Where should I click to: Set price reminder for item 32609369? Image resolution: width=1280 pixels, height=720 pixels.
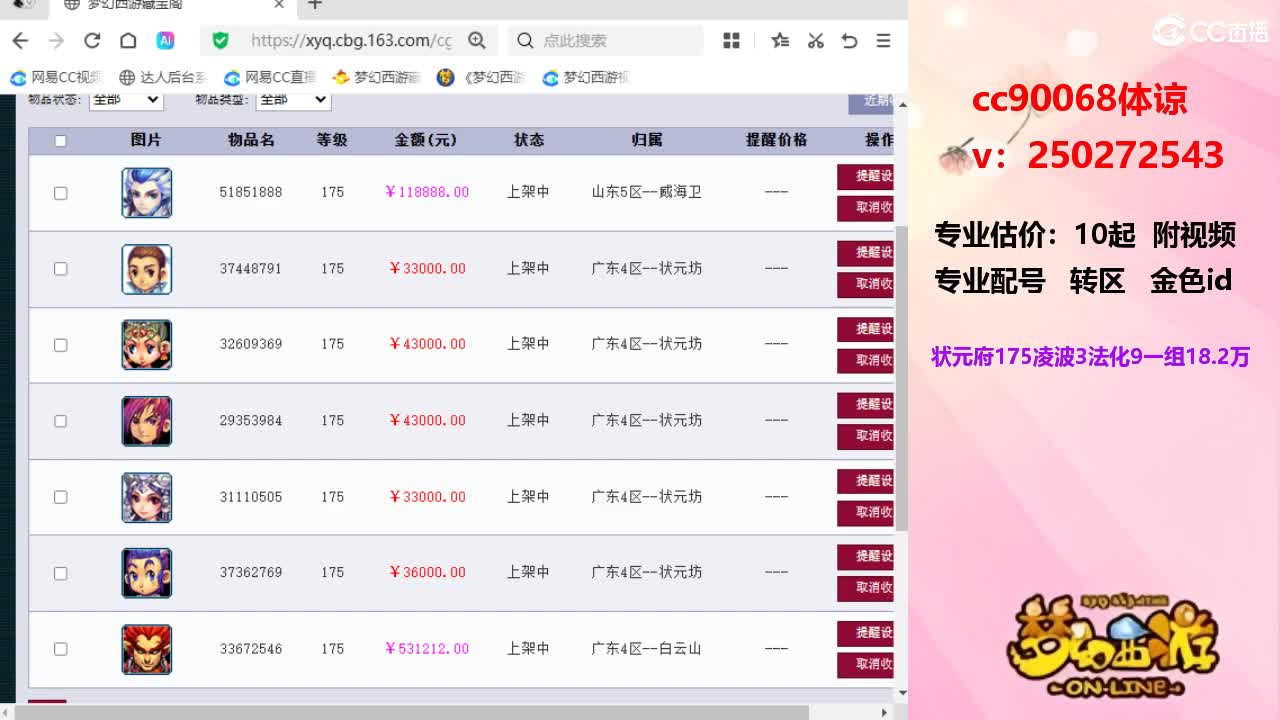[x=865, y=329]
